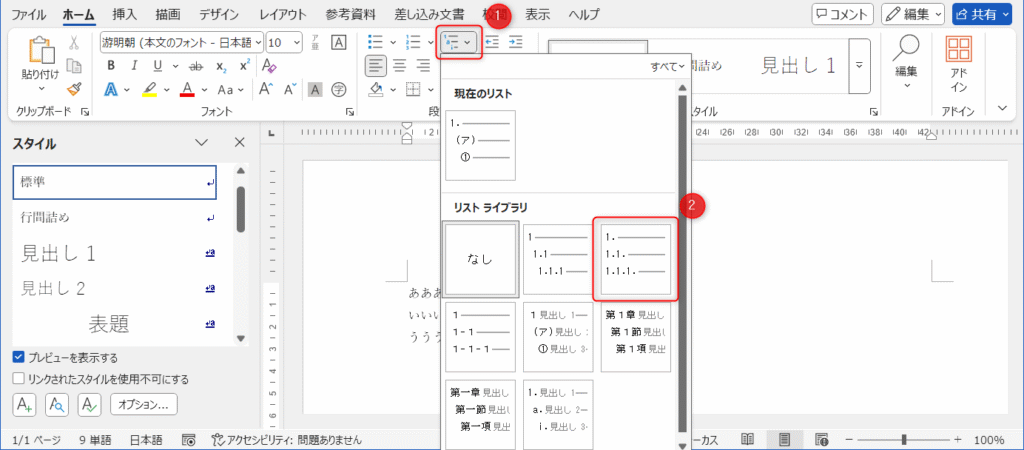Click the zoom slider in status bar
The height and width of the screenshot is (450, 1024).
(904, 439)
